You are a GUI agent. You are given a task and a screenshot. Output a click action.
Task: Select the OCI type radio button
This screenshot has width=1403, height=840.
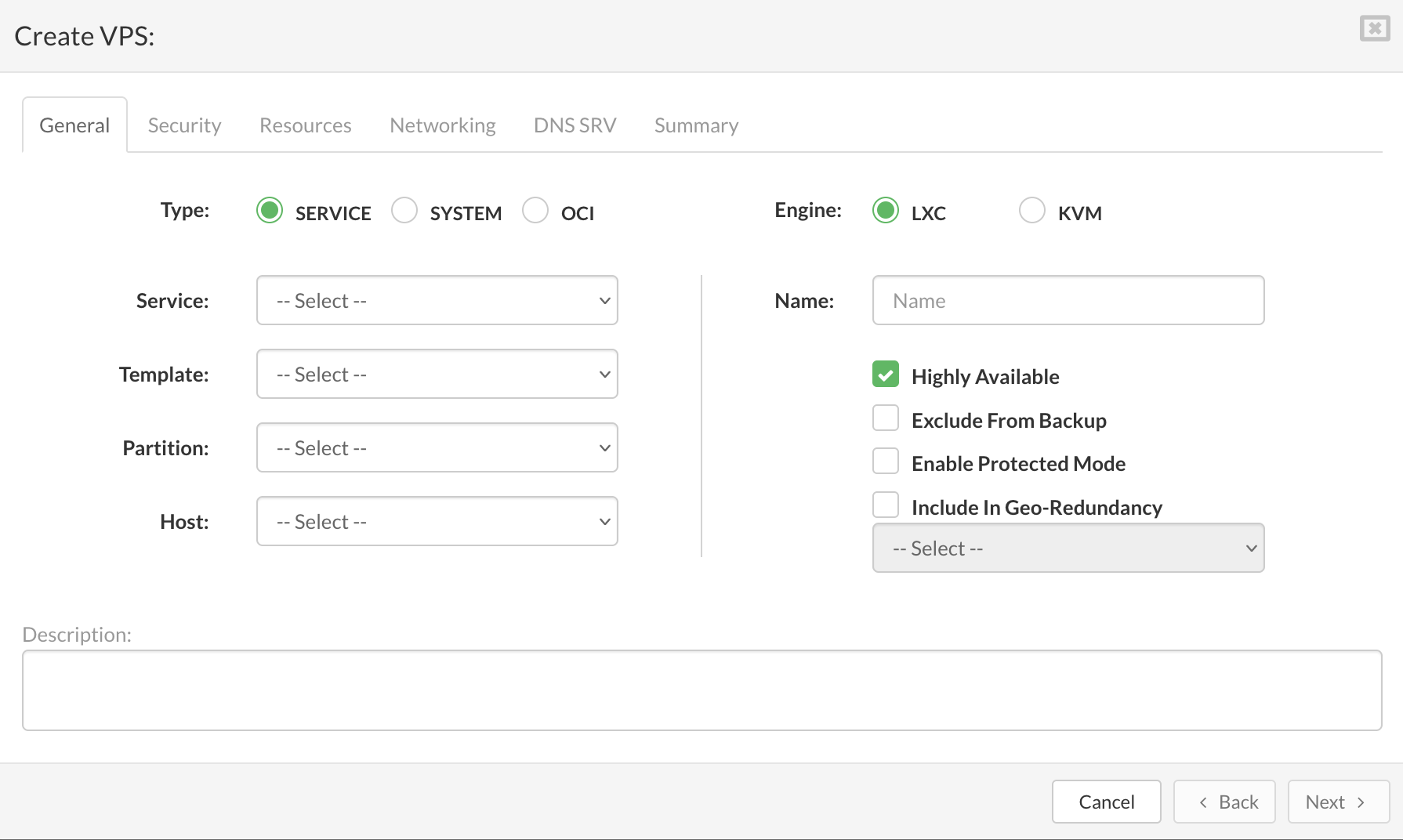[x=535, y=210]
